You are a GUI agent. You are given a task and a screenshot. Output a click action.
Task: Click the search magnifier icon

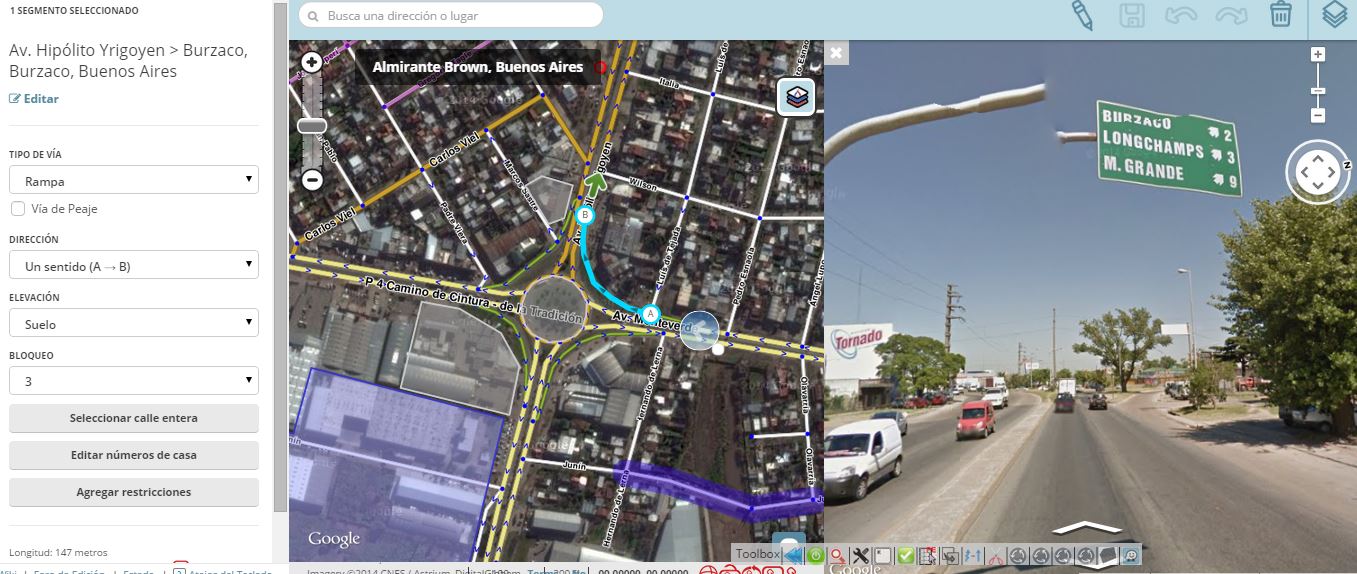point(314,16)
